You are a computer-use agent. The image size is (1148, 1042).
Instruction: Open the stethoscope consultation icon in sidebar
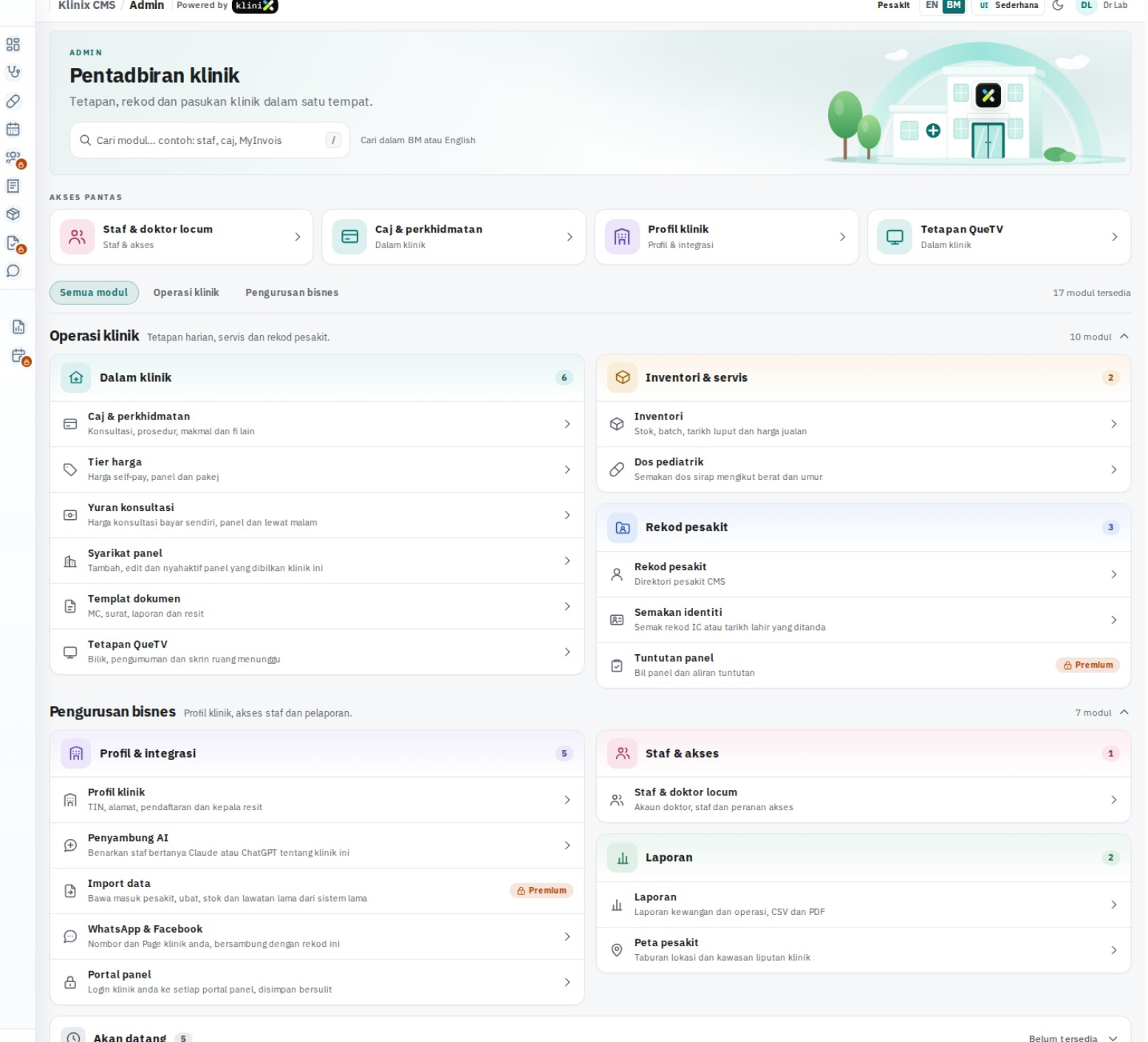point(13,72)
